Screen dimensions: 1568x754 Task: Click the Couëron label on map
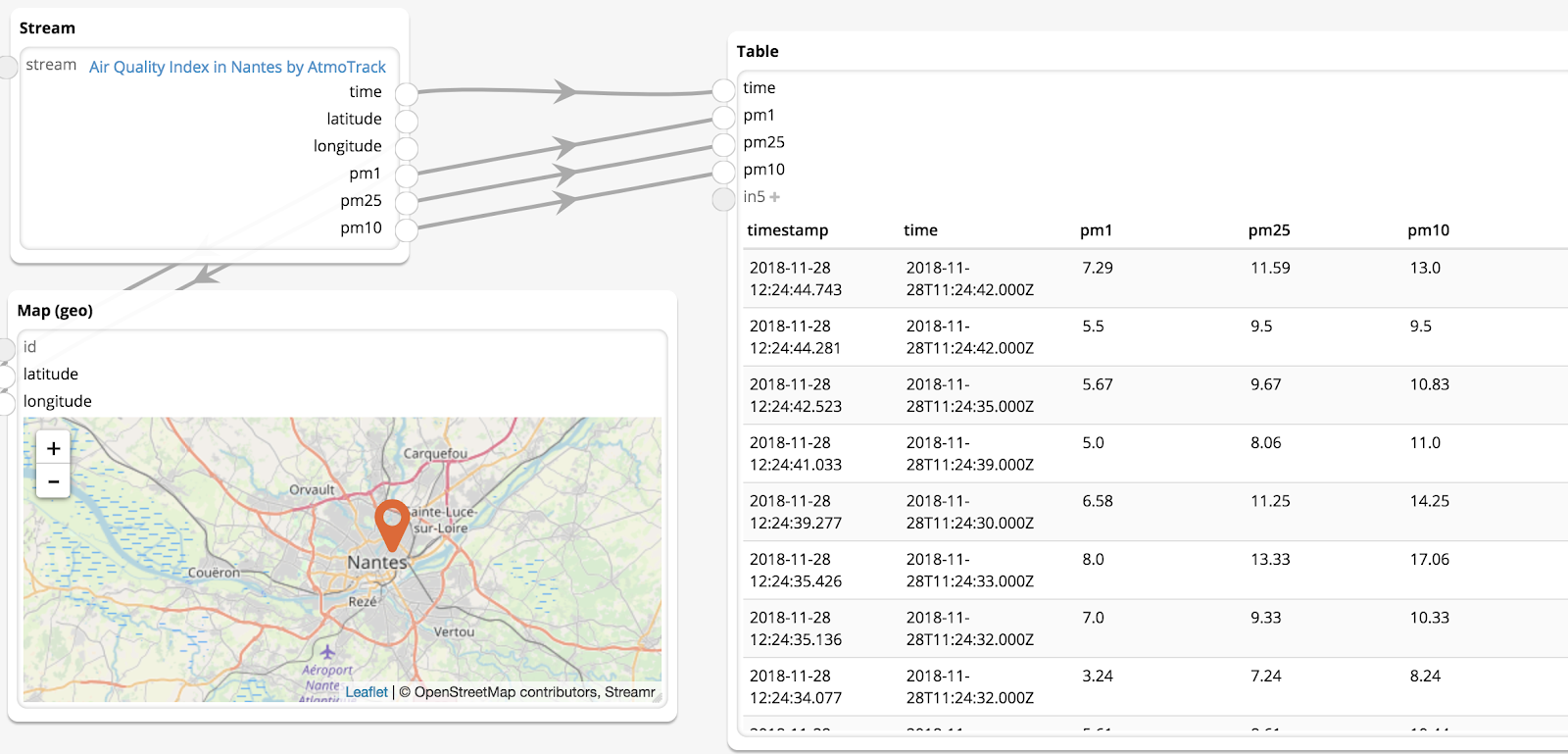coord(214,573)
